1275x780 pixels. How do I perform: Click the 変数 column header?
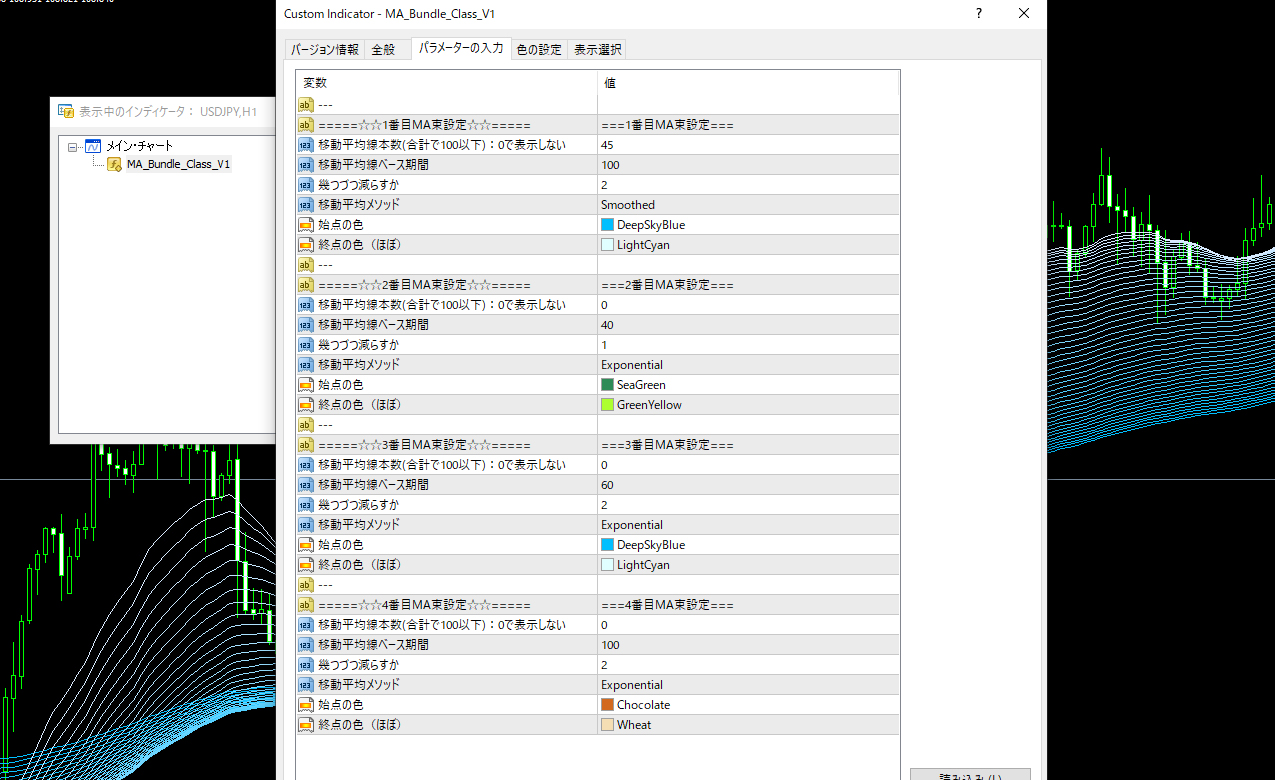pyautogui.click(x=447, y=83)
